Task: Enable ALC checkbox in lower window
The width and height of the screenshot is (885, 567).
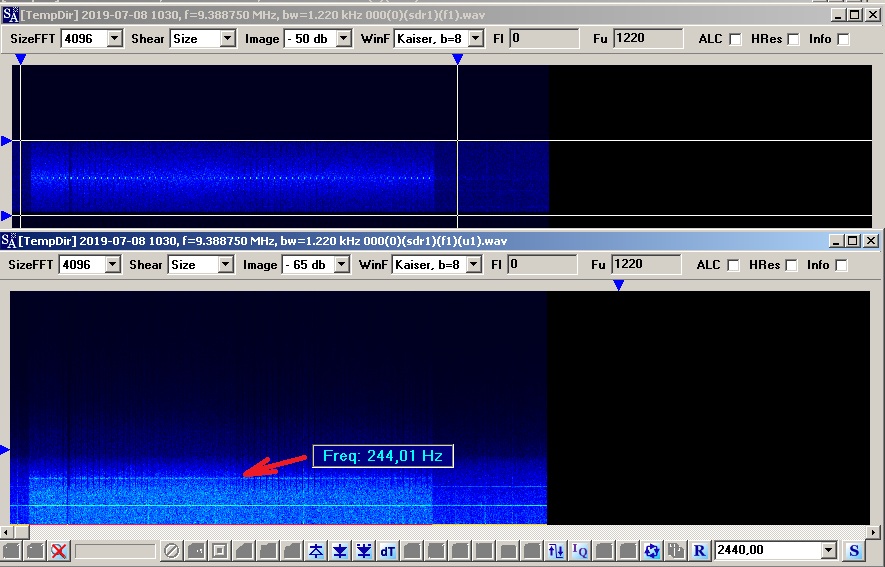Action: click(x=735, y=265)
